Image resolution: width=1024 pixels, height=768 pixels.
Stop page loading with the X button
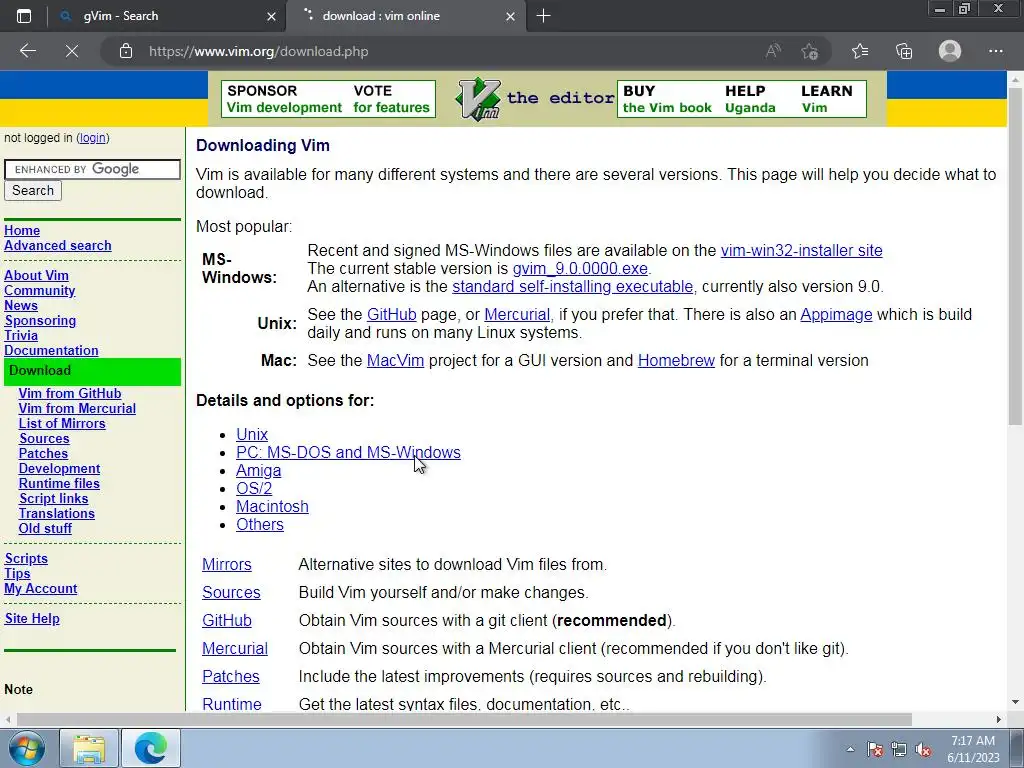72,51
